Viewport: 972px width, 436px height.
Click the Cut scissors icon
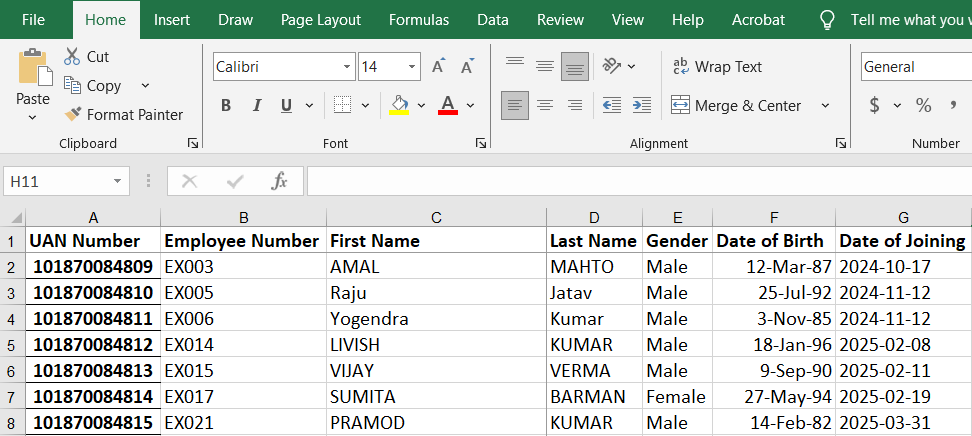tap(72, 57)
